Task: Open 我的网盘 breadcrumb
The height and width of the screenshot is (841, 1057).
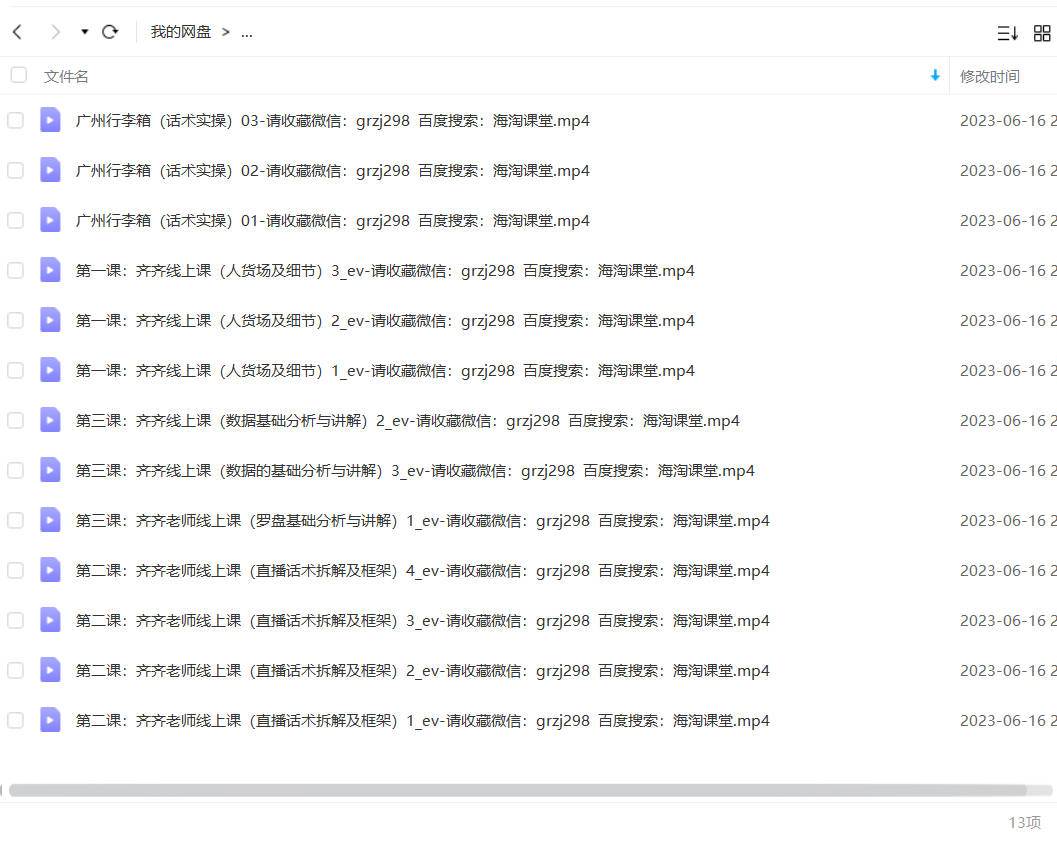Action: [x=181, y=32]
